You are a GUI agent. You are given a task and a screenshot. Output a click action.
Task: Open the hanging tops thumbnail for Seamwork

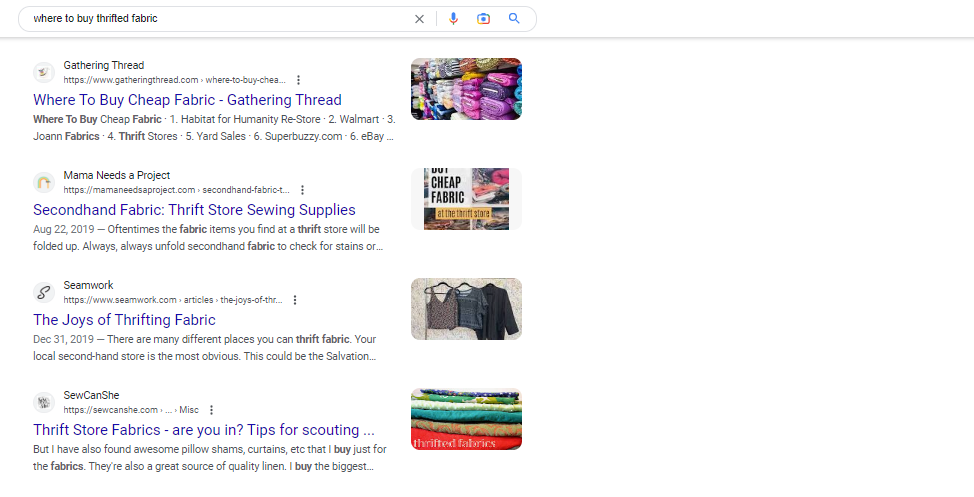click(467, 309)
